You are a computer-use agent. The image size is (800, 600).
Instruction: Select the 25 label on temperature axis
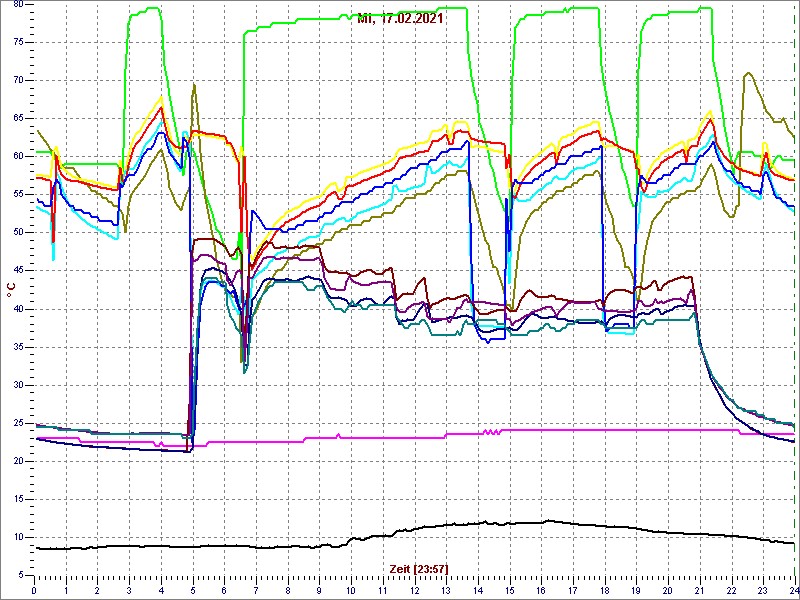click(19, 423)
